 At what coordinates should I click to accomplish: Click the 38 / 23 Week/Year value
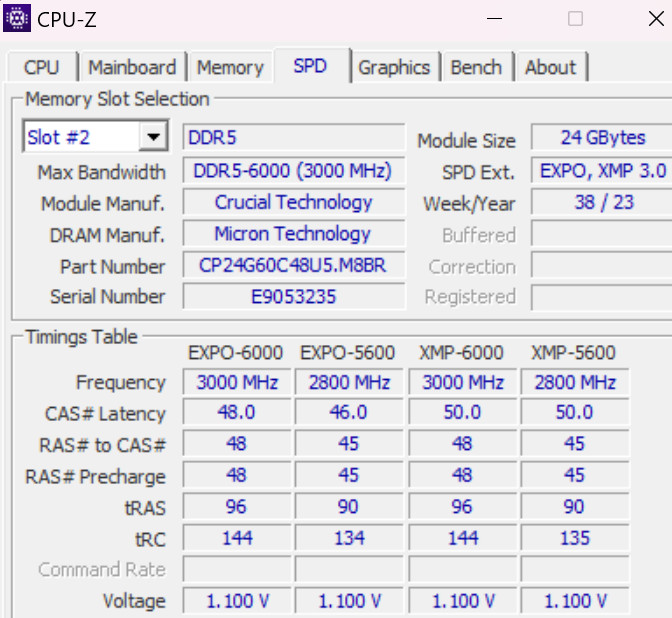pyautogui.click(x=602, y=202)
